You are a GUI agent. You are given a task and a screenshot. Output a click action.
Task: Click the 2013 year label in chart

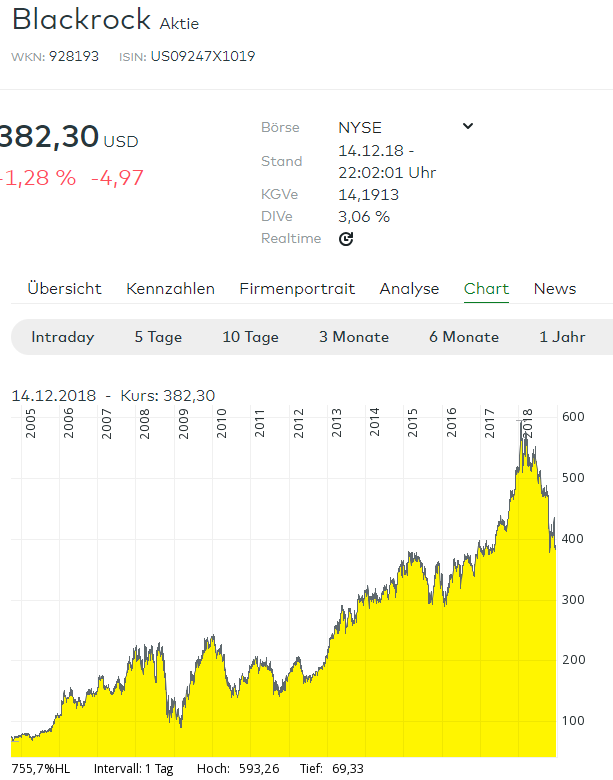click(337, 423)
